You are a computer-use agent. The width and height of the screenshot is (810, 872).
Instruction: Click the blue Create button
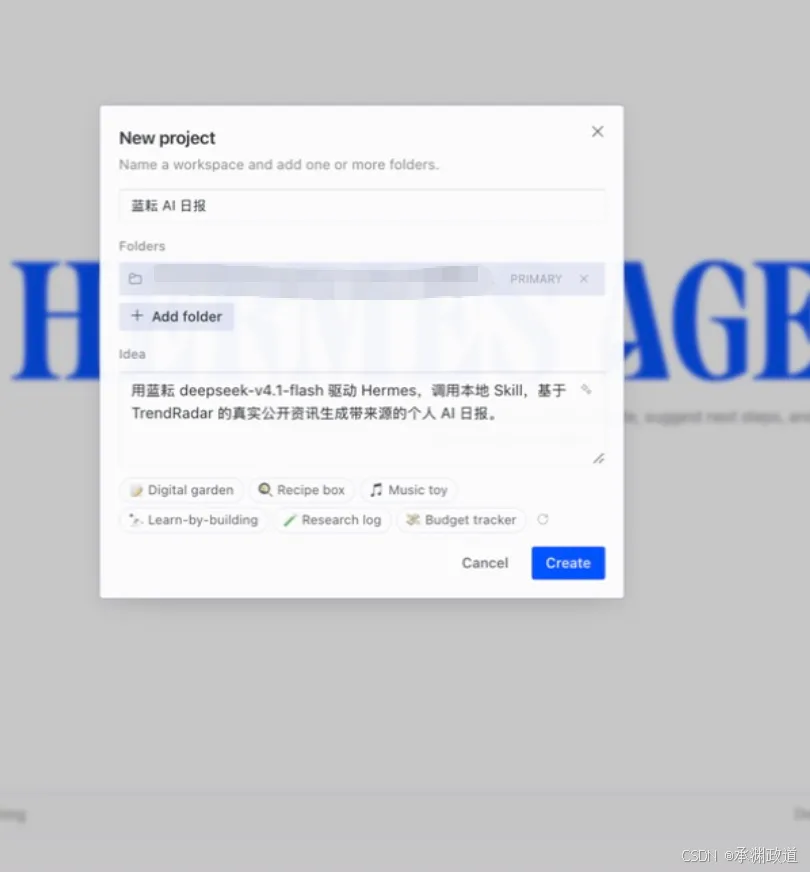click(568, 563)
